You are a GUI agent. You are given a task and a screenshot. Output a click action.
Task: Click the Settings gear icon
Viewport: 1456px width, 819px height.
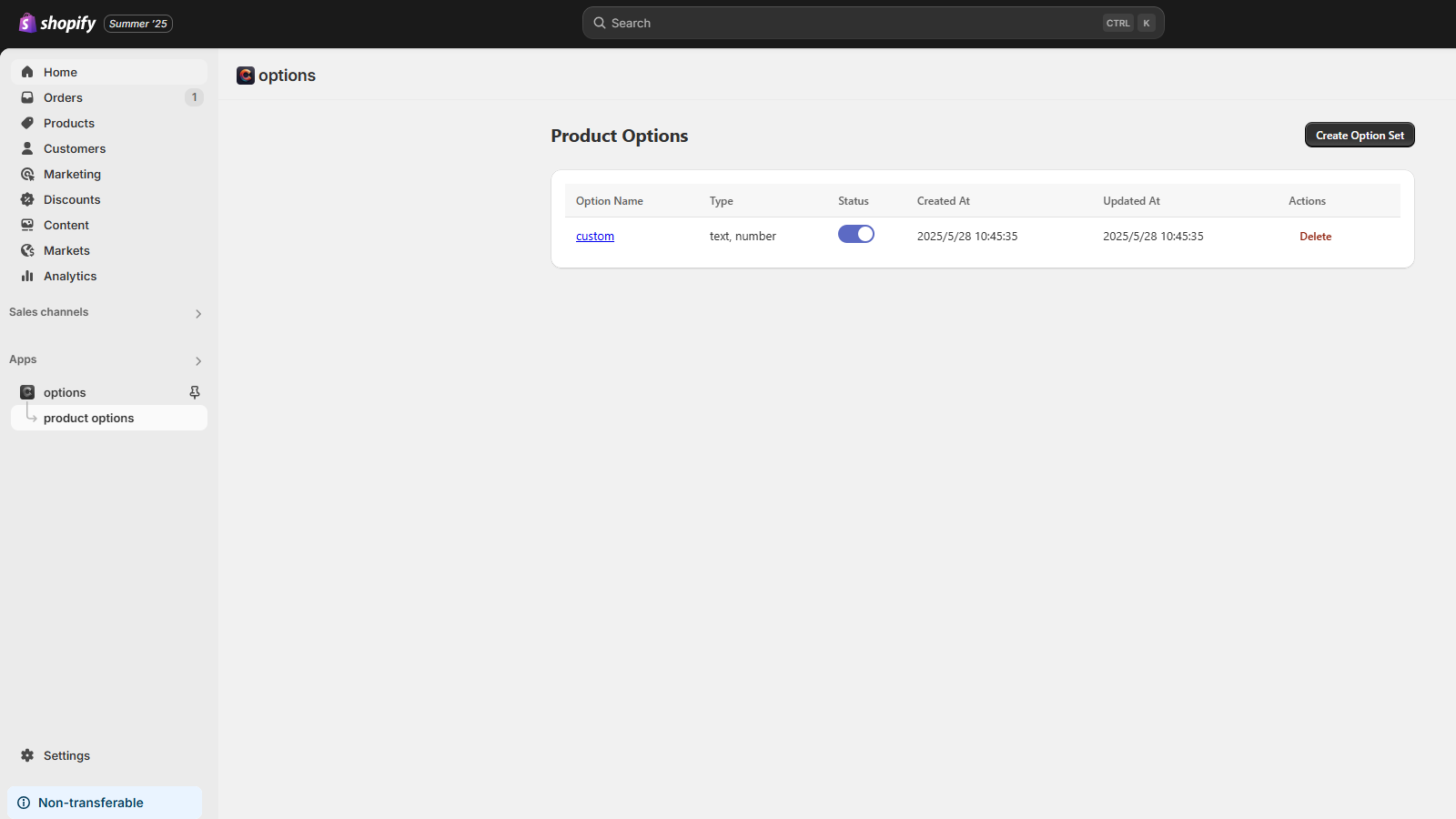tap(27, 755)
